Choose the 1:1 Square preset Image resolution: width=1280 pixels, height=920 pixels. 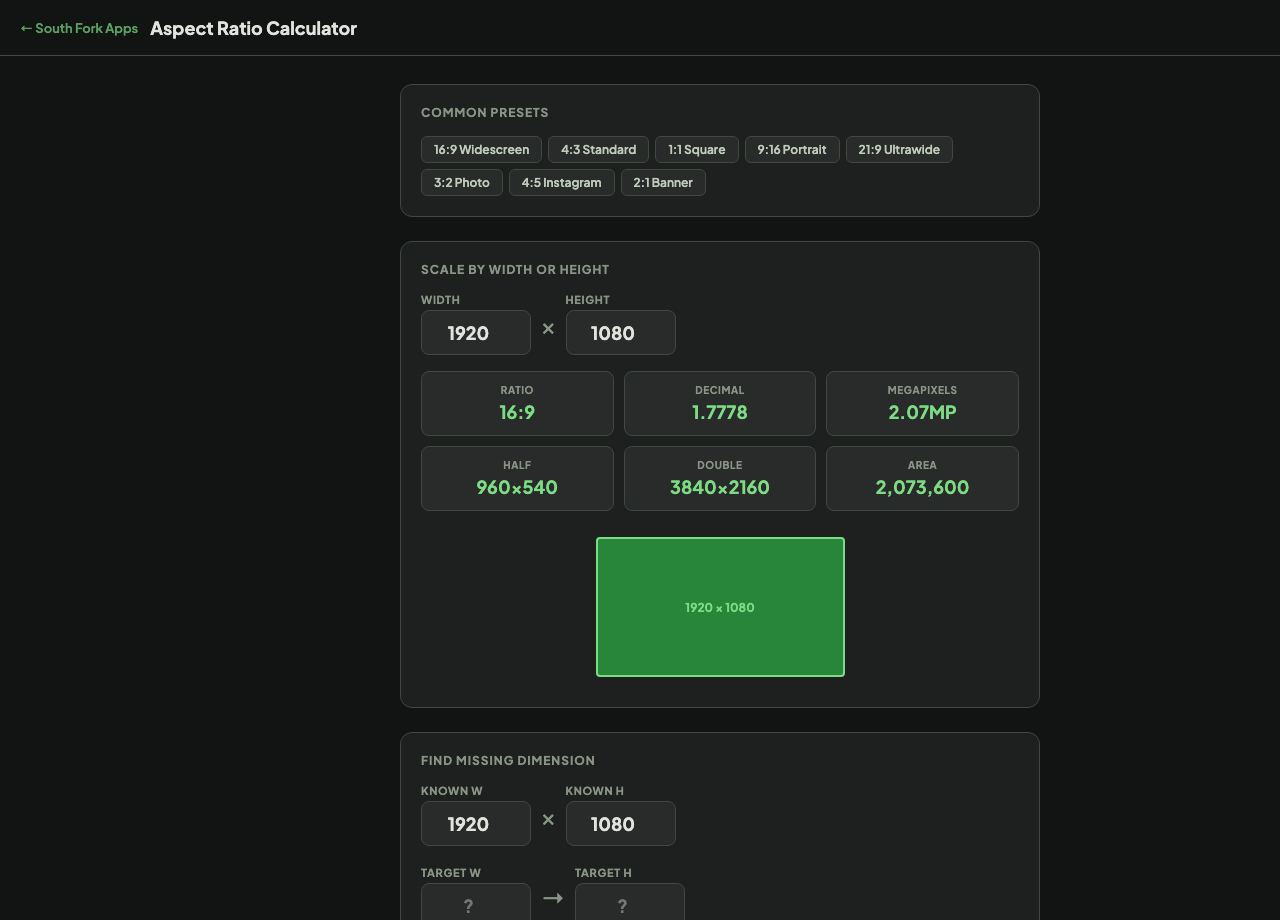[x=697, y=150]
